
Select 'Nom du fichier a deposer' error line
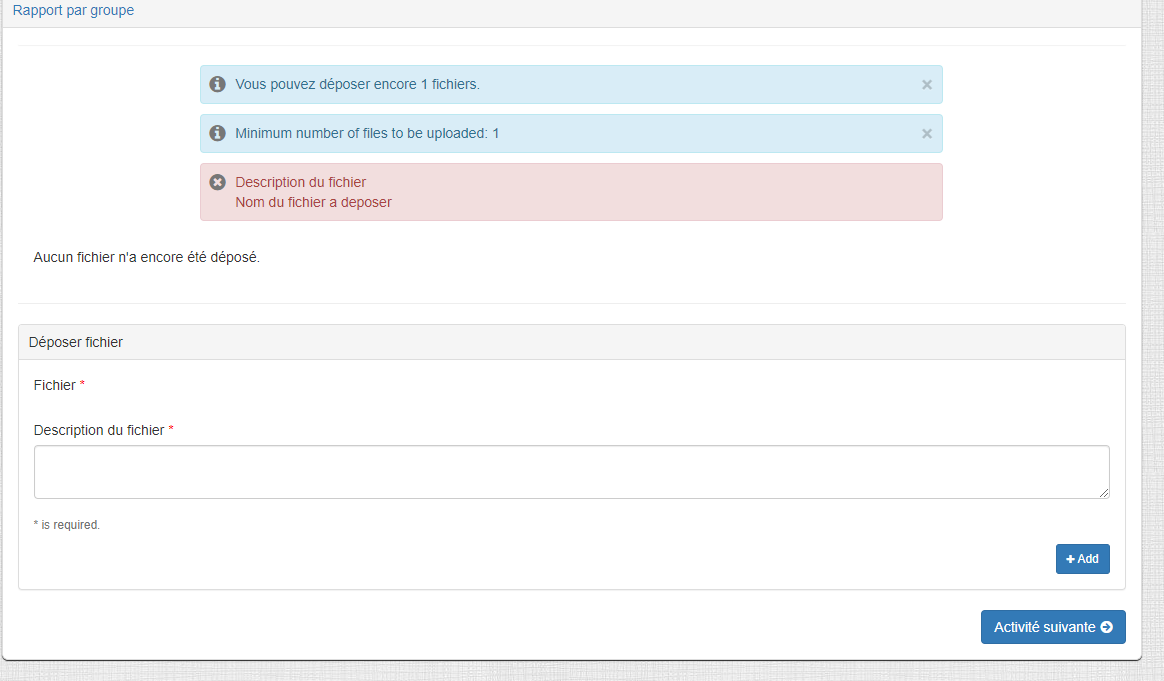[x=313, y=202]
